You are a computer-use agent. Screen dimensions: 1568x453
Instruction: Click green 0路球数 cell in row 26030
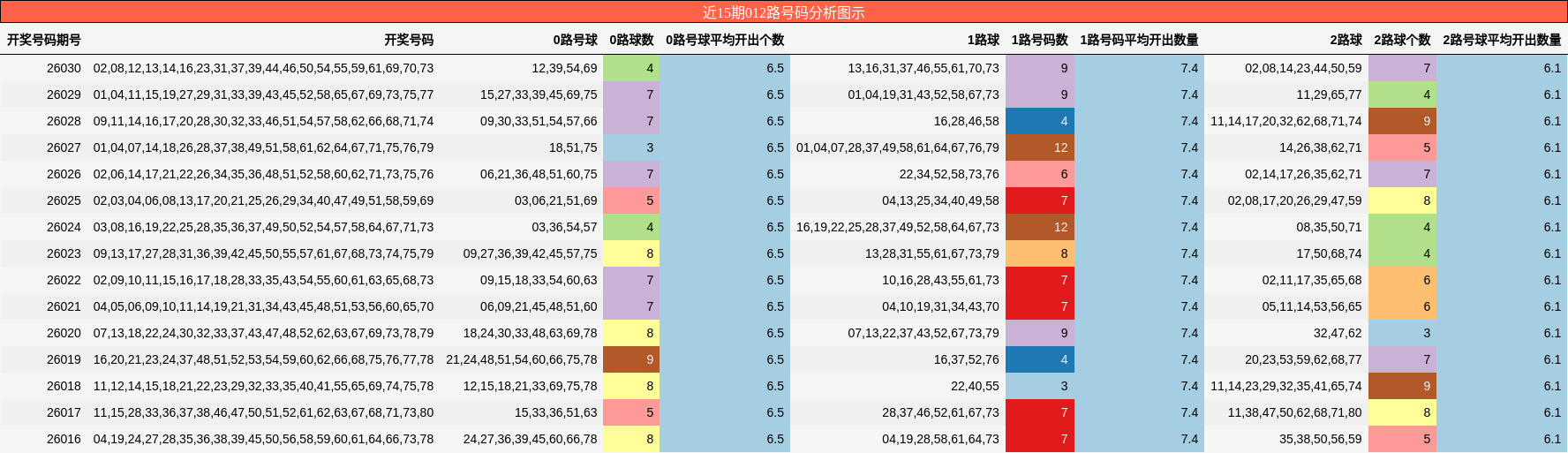click(631, 68)
